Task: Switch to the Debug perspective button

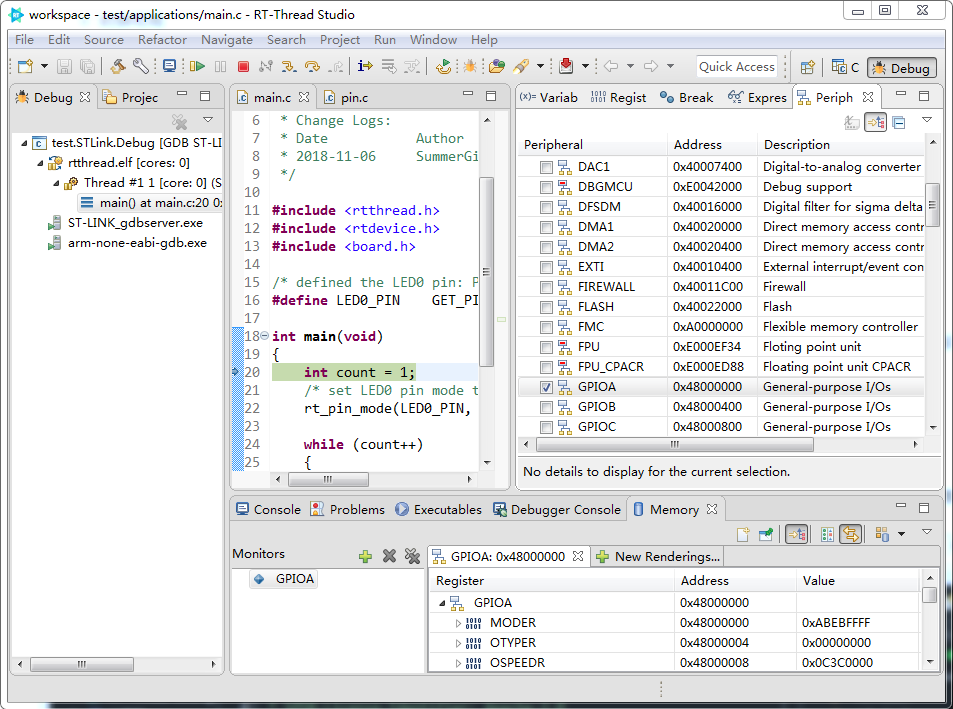Action: 902,68
